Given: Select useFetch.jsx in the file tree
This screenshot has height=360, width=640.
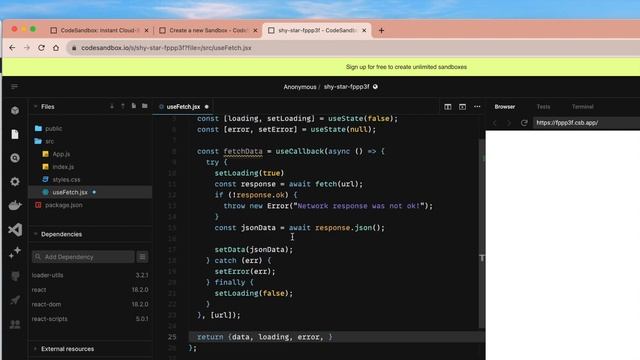Looking at the screenshot, I should [90, 192].
